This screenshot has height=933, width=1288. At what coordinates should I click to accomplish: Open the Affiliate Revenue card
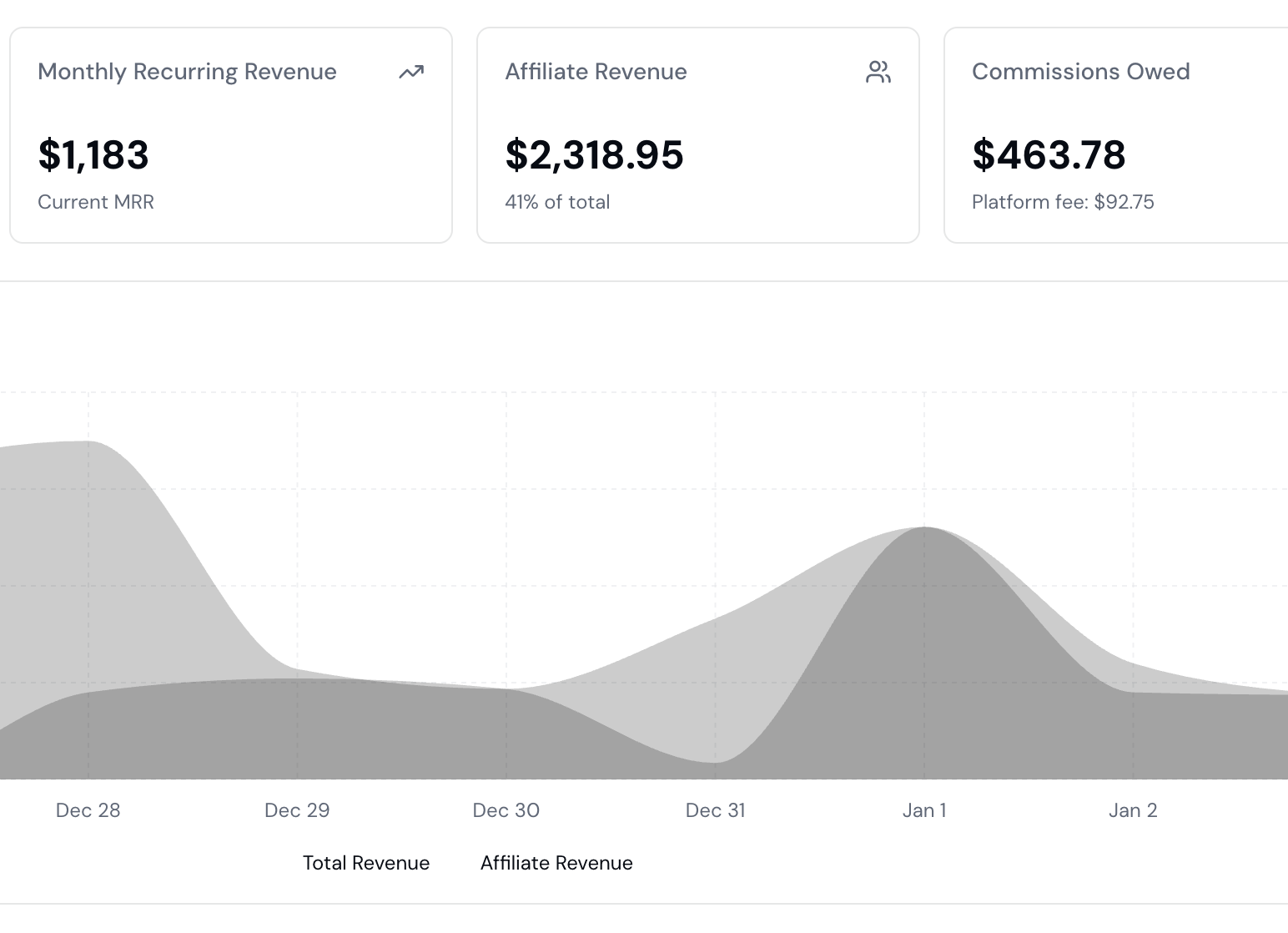(x=697, y=134)
